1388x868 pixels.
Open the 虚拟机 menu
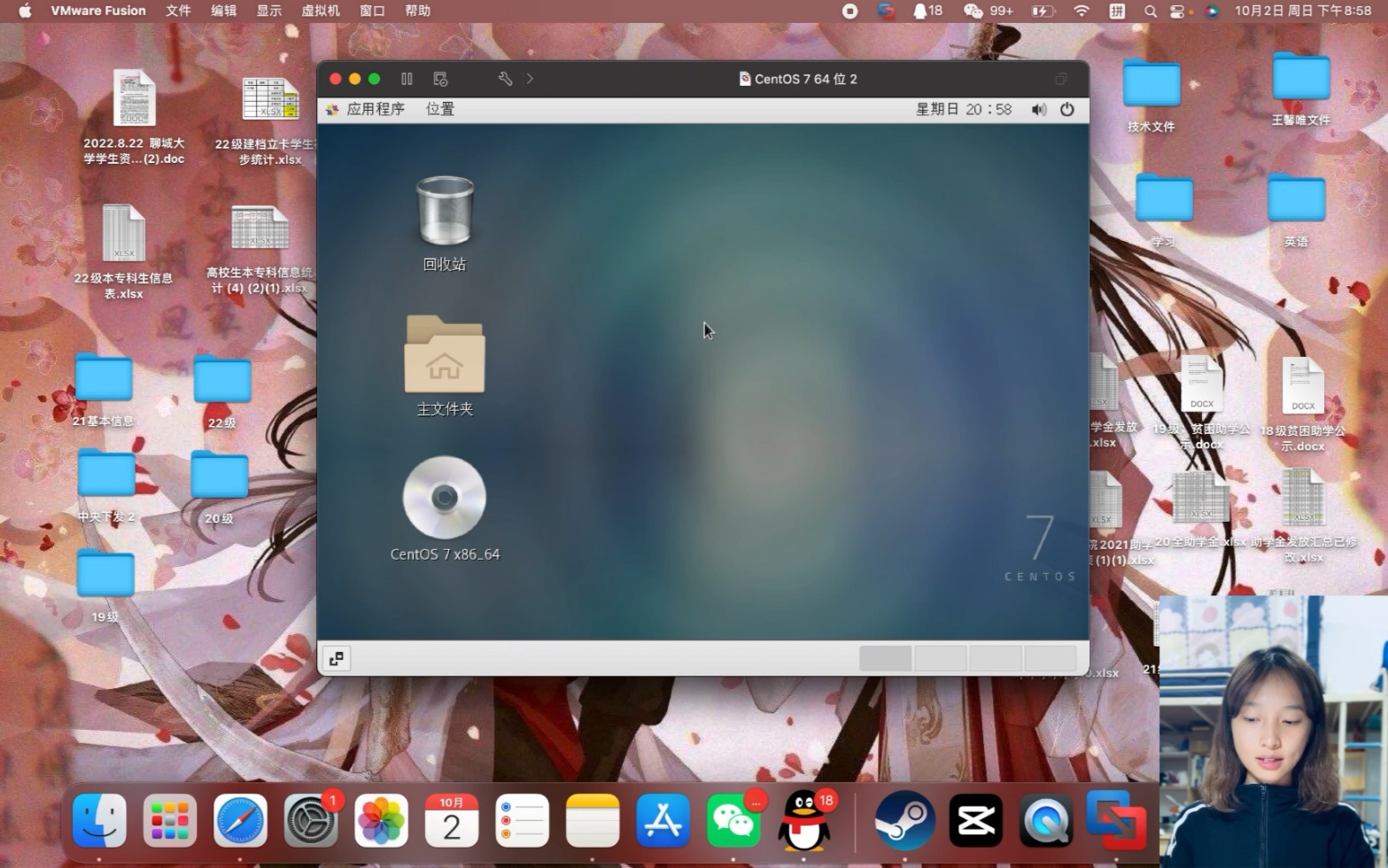pyautogui.click(x=321, y=11)
